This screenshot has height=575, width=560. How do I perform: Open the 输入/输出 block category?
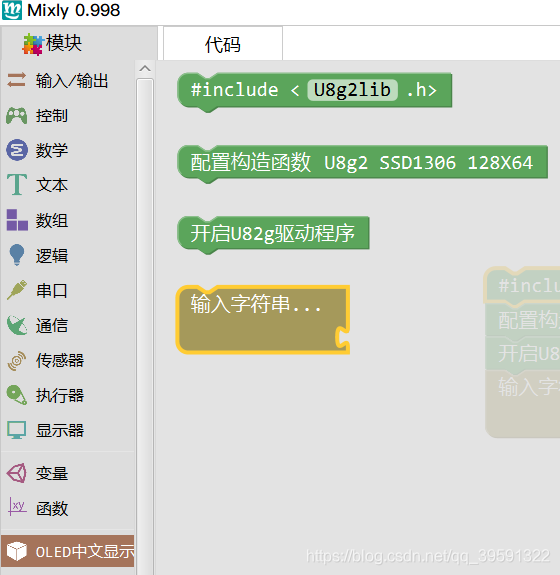point(68,80)
